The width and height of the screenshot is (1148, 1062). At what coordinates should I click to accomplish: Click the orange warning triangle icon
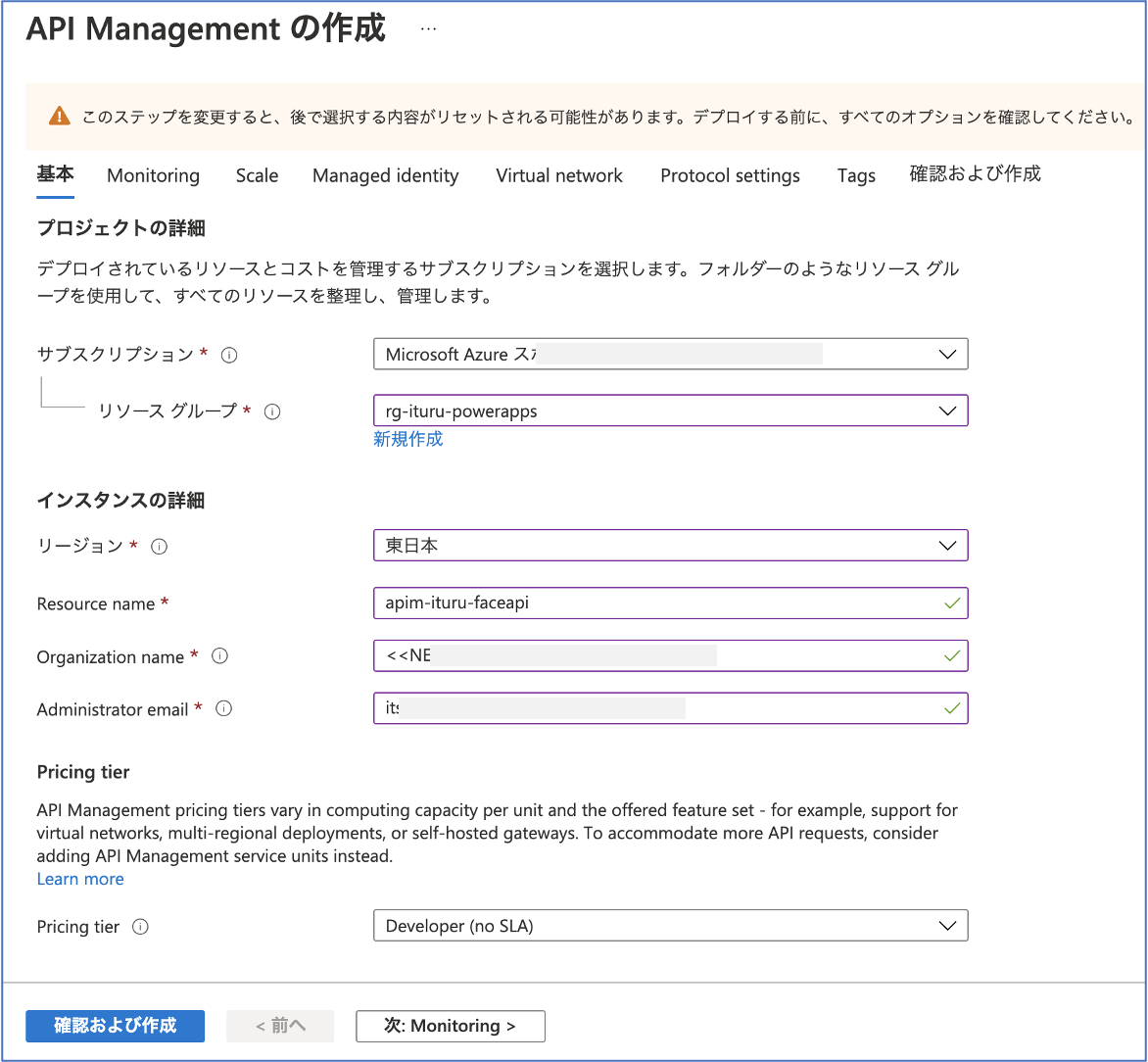click(x=60, y=116)
